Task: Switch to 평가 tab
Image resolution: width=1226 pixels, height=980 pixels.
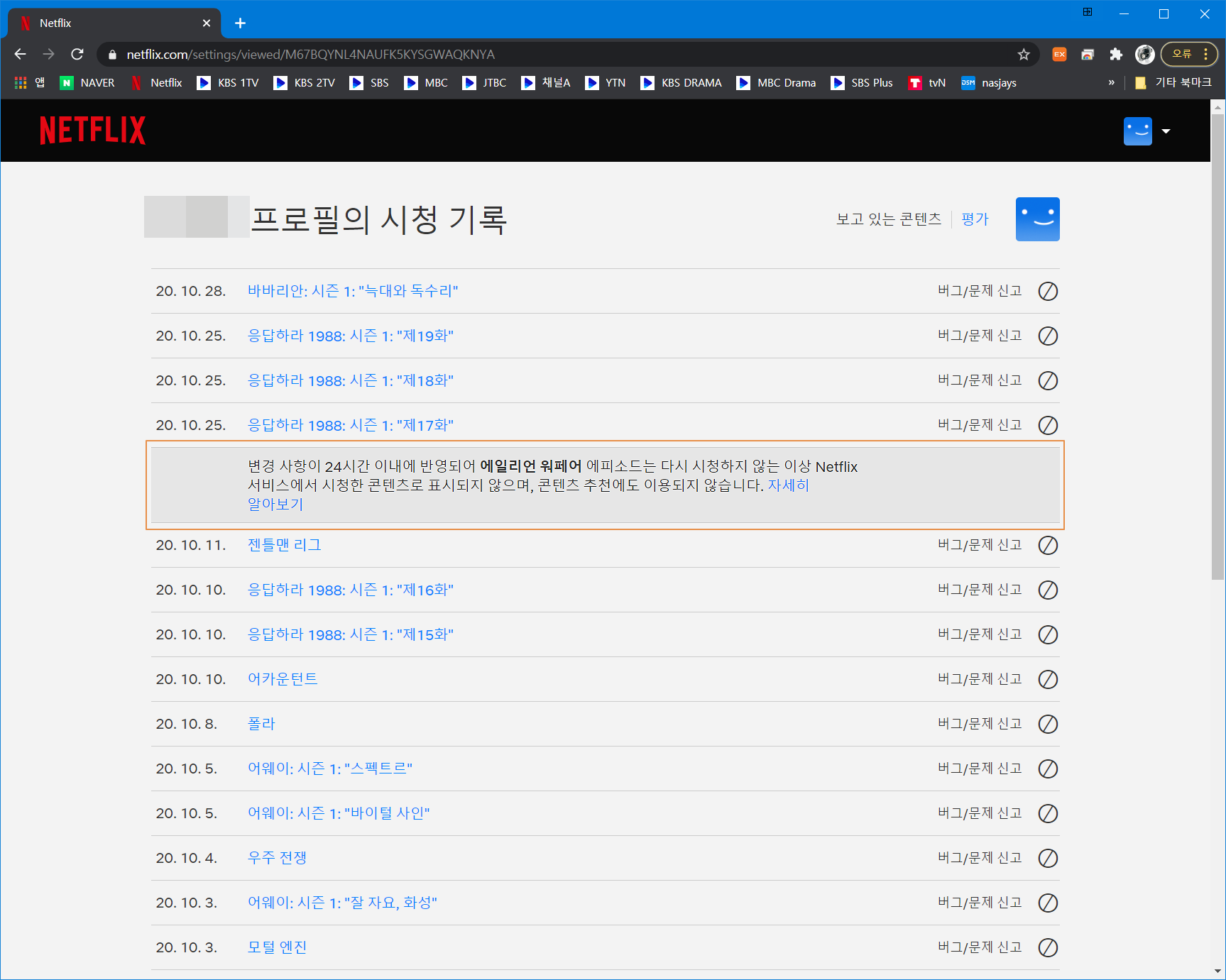Action: pos(975,219)
